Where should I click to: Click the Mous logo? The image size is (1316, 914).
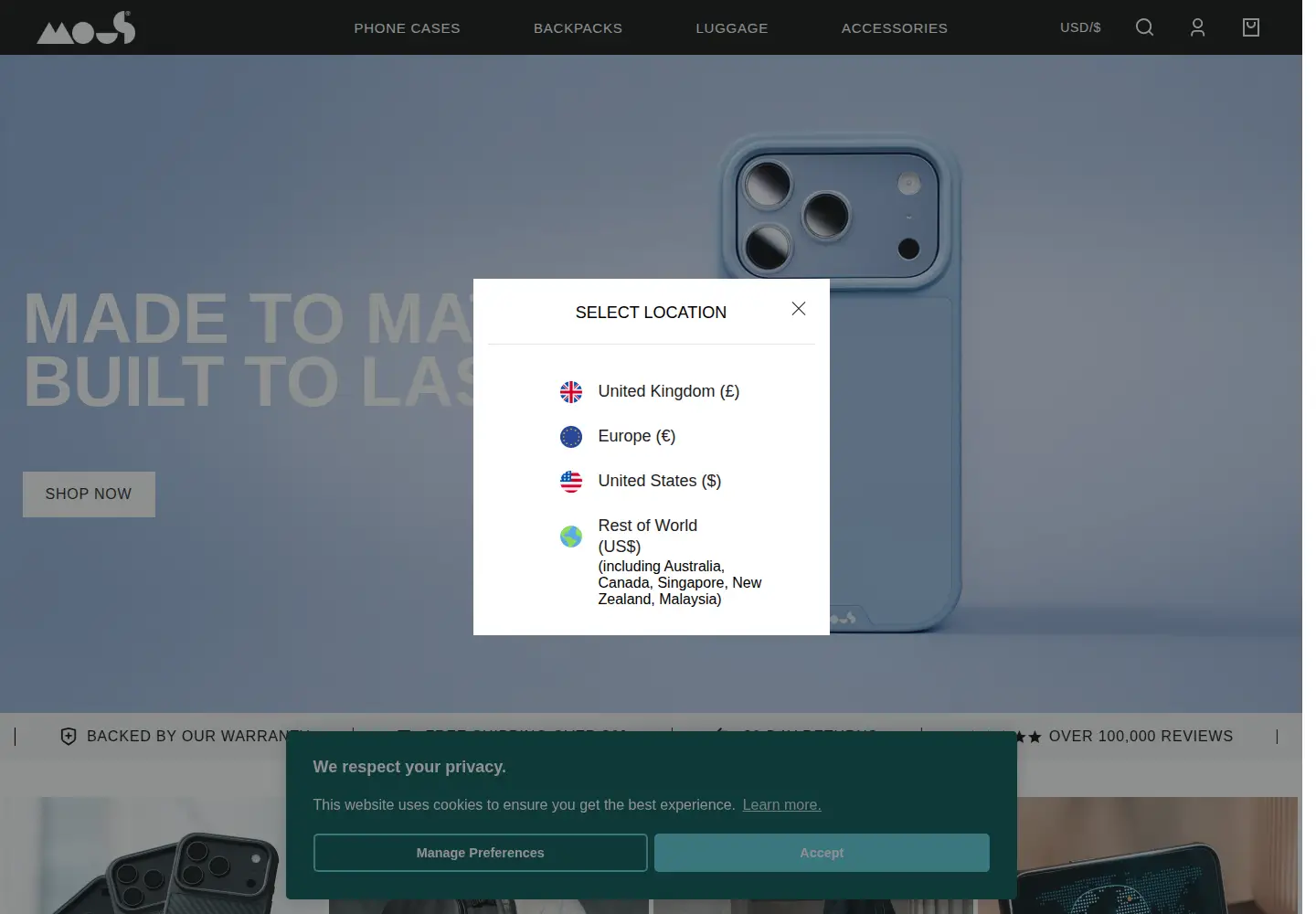pyautogui.click(x=86, y=27)
